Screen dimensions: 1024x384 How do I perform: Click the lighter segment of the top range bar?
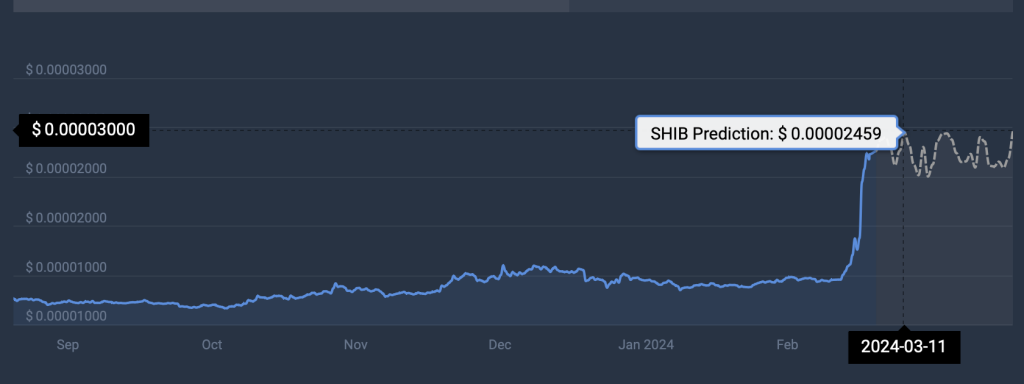point(291,5)
